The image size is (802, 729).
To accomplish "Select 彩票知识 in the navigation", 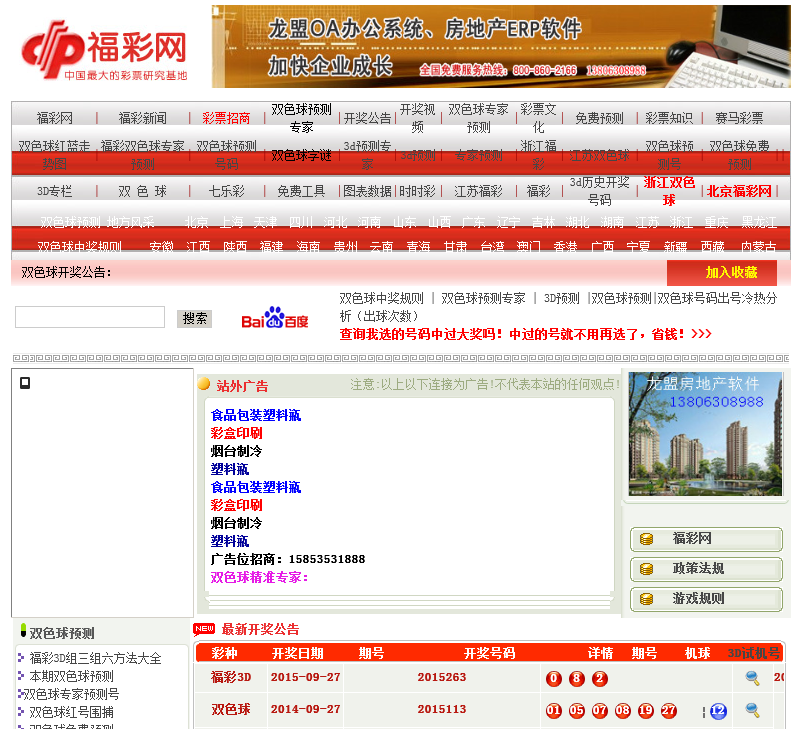I will [669, 118].
